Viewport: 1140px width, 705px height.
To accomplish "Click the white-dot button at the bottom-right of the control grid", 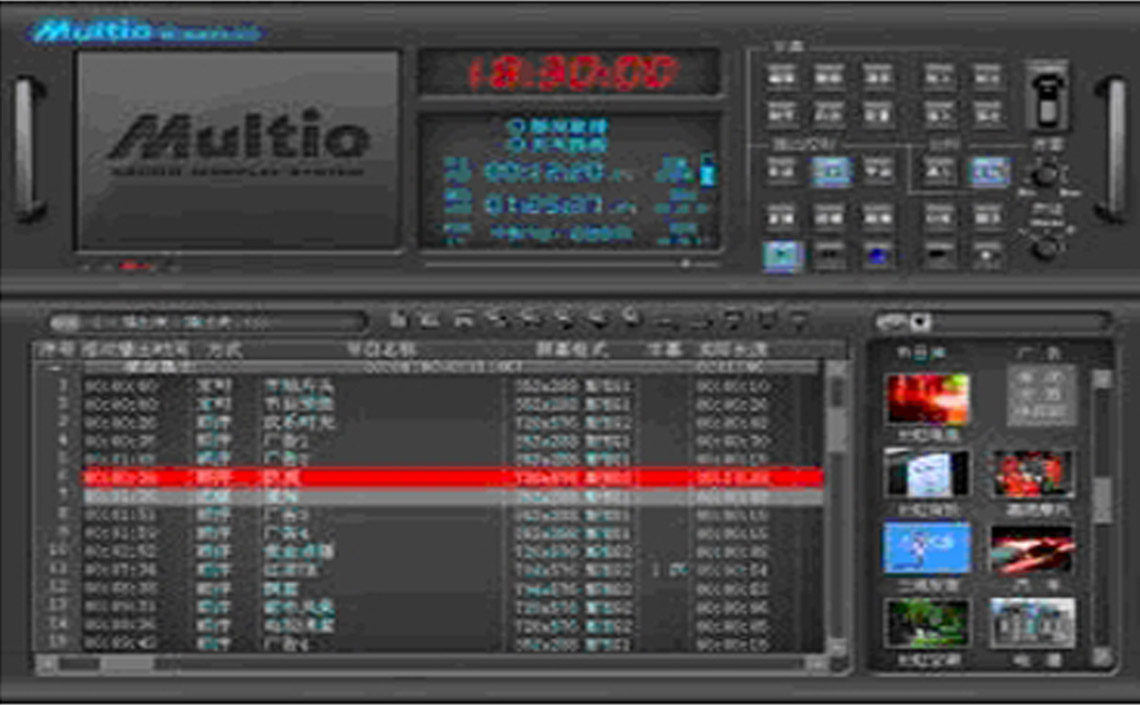I will 987,255.
